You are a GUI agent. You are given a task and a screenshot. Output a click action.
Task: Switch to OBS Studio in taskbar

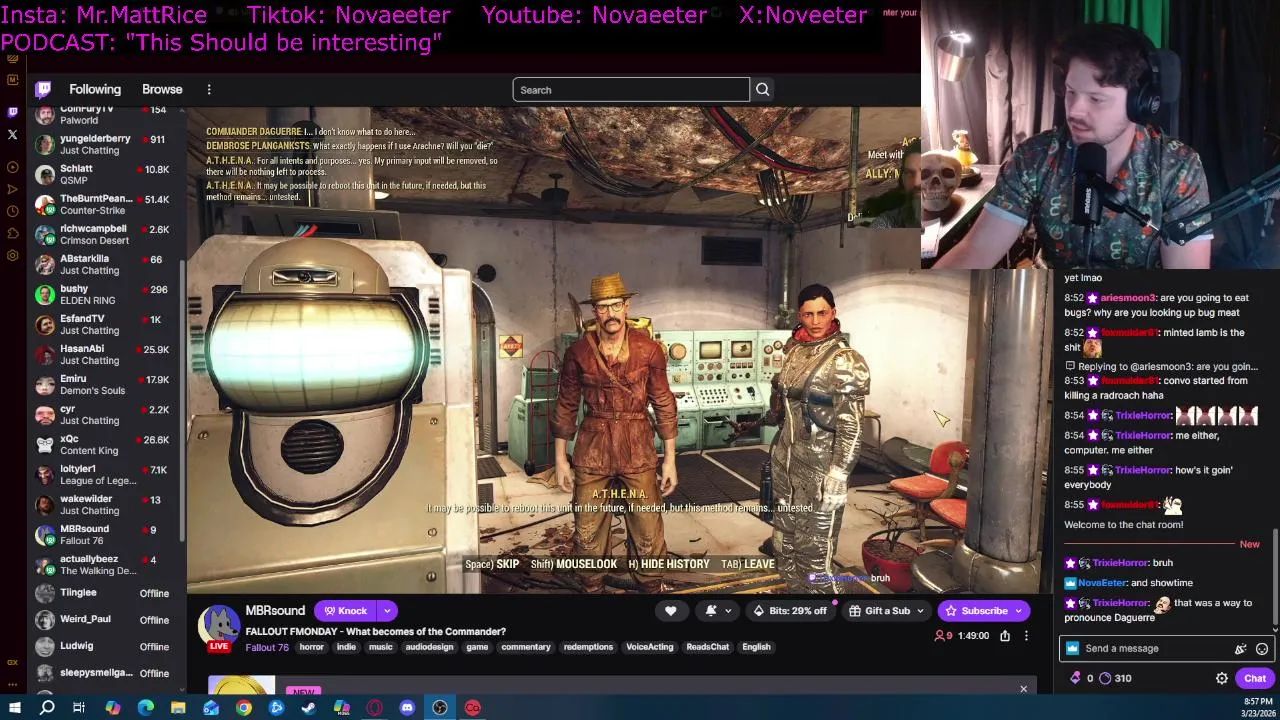click(440, 708)
